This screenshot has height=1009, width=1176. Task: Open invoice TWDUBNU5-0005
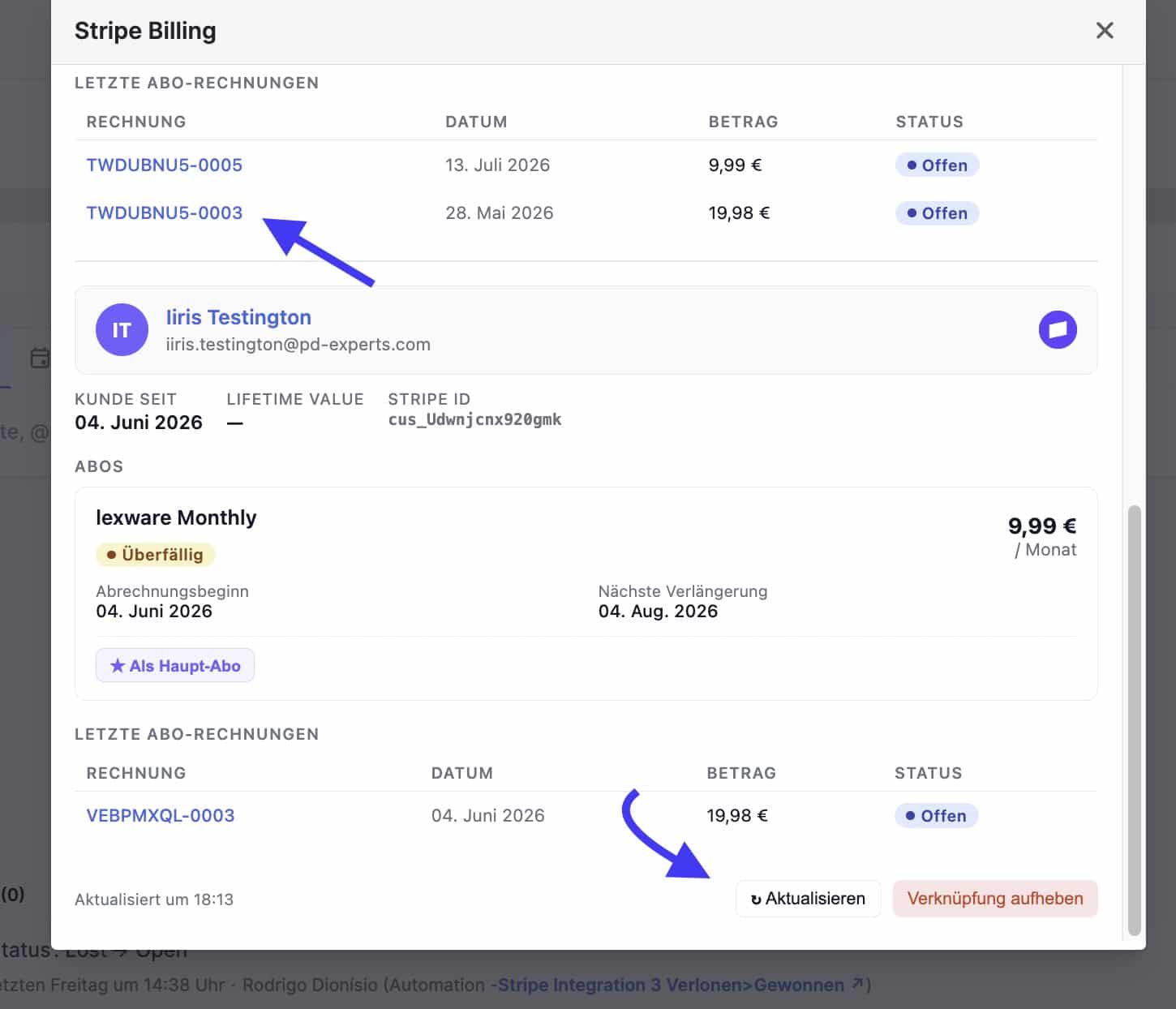(x=164, y=165)
